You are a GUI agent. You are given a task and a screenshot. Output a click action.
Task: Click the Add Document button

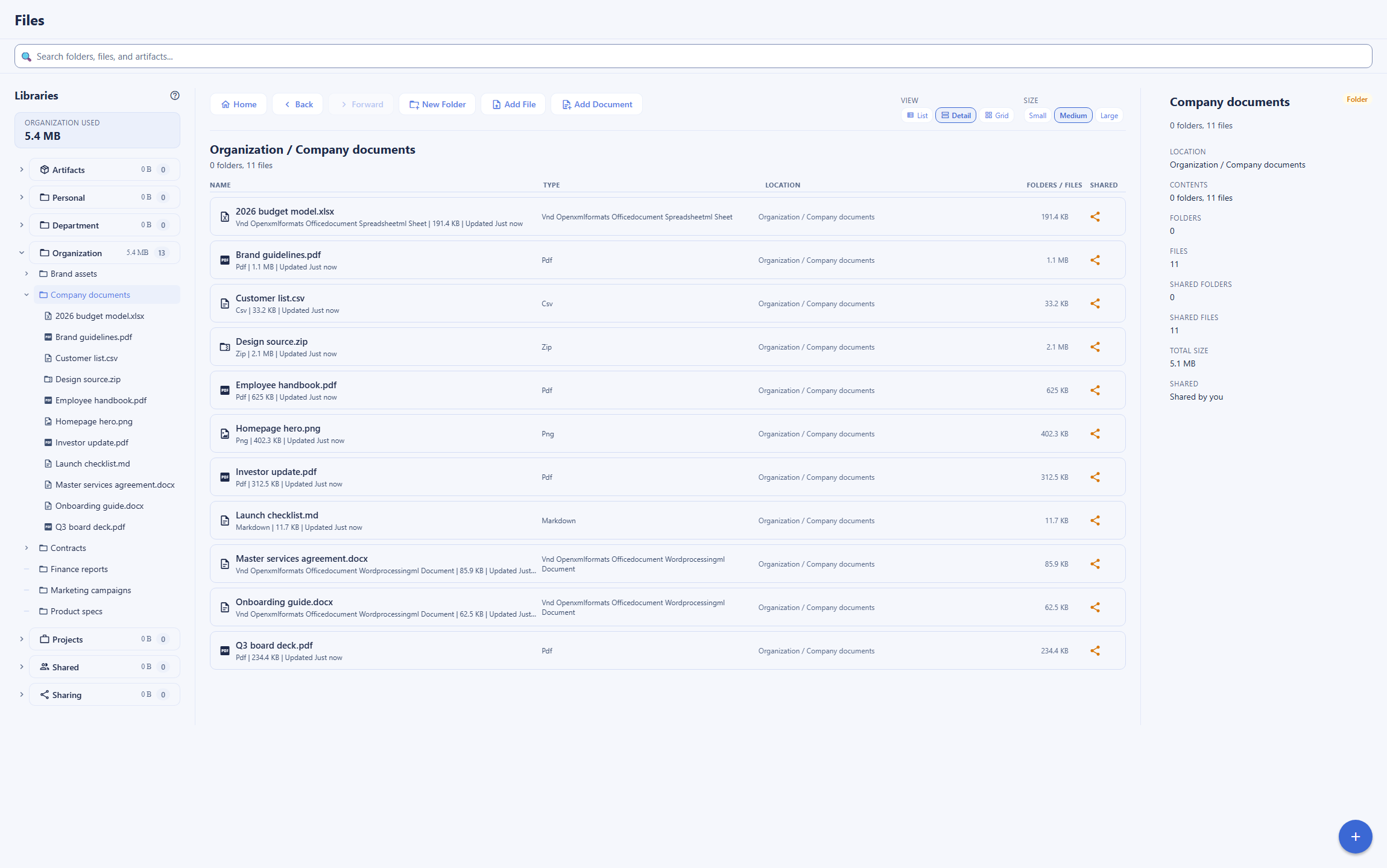pyautogui.click(x=596, y=104)
